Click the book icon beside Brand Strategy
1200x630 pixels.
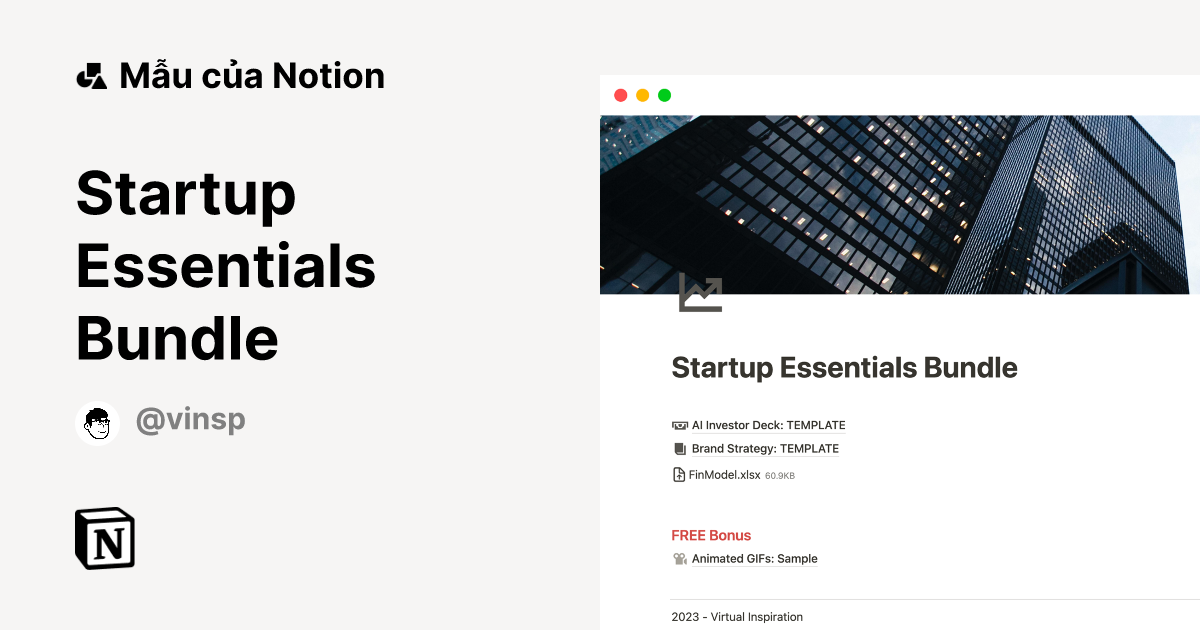(679, 448)
